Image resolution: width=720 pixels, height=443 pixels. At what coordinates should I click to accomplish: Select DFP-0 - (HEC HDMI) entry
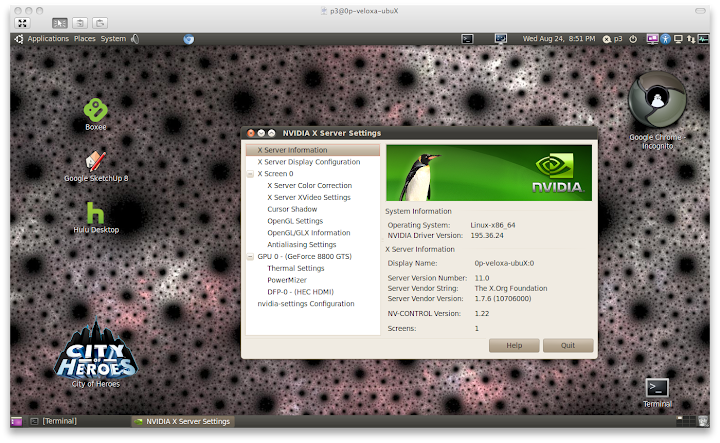300,292
